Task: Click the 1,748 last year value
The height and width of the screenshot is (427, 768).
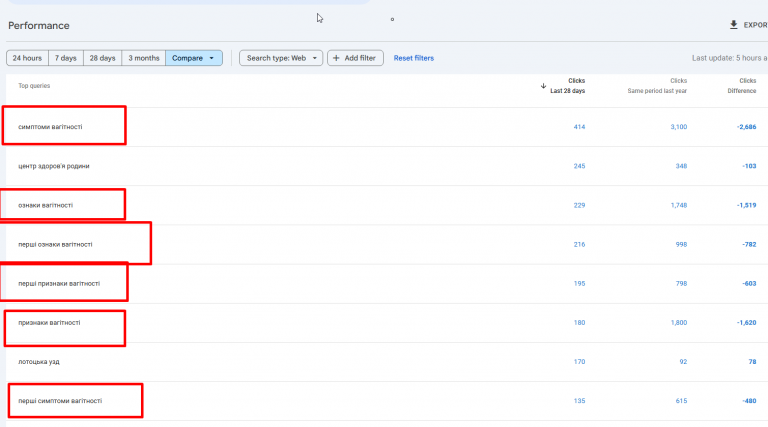Action: pyautogui.click(x=679, y=205)
